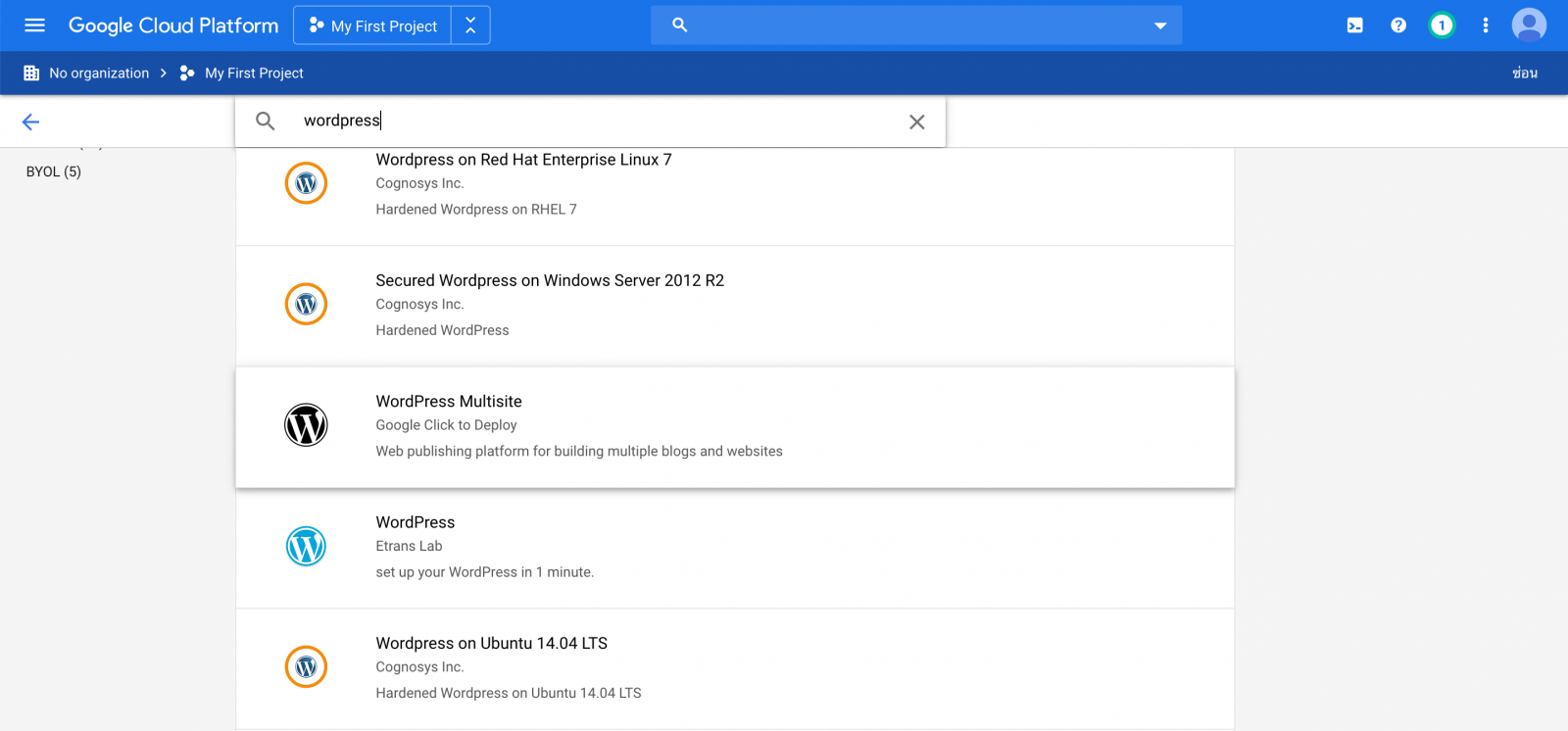Screen dimensions: 1568x731
Task: Click the Windows Server Wordpress orange logo
Action: [x=306, y=304]
